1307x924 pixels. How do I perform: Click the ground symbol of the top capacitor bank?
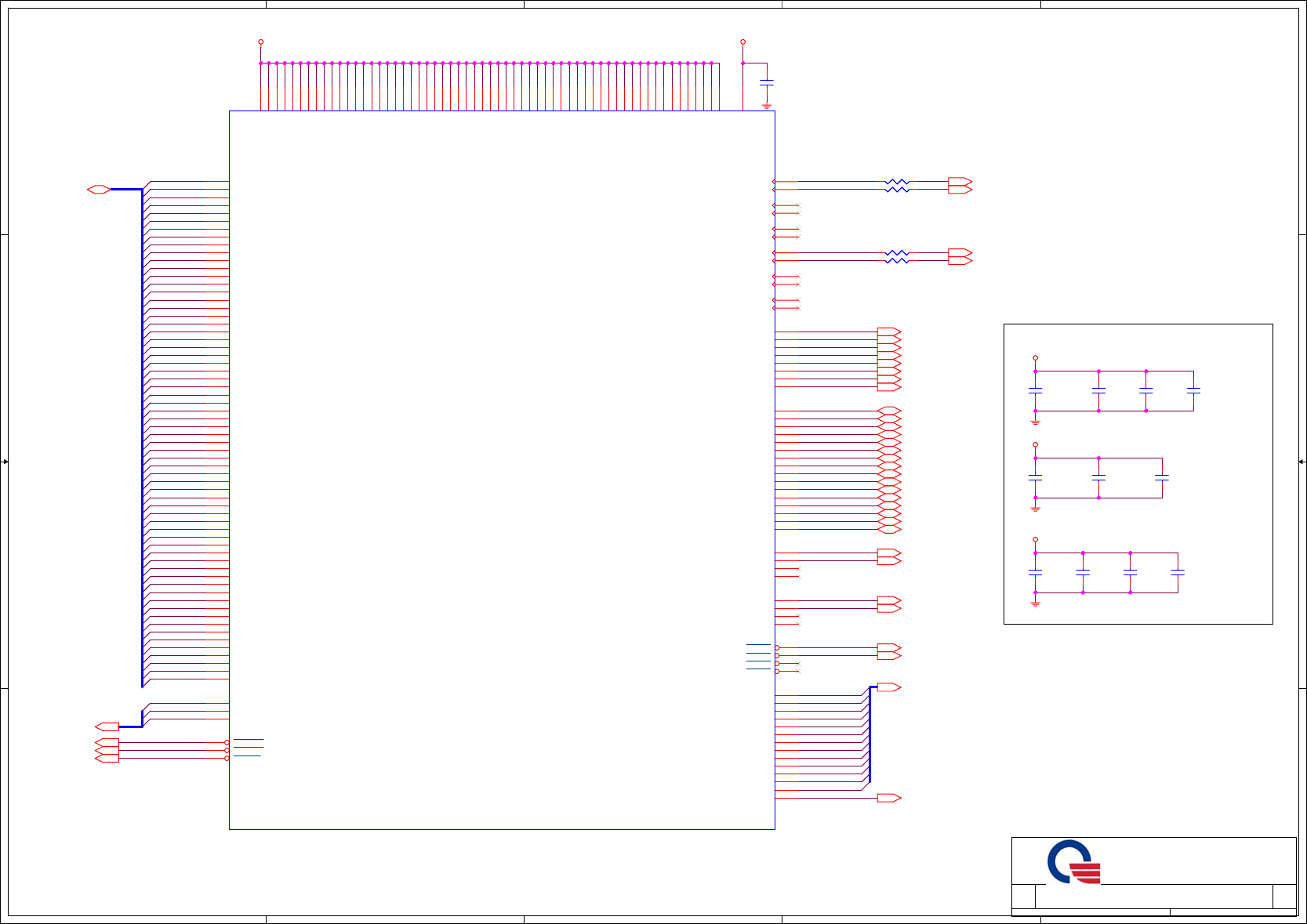click(x=1036, y=422)
